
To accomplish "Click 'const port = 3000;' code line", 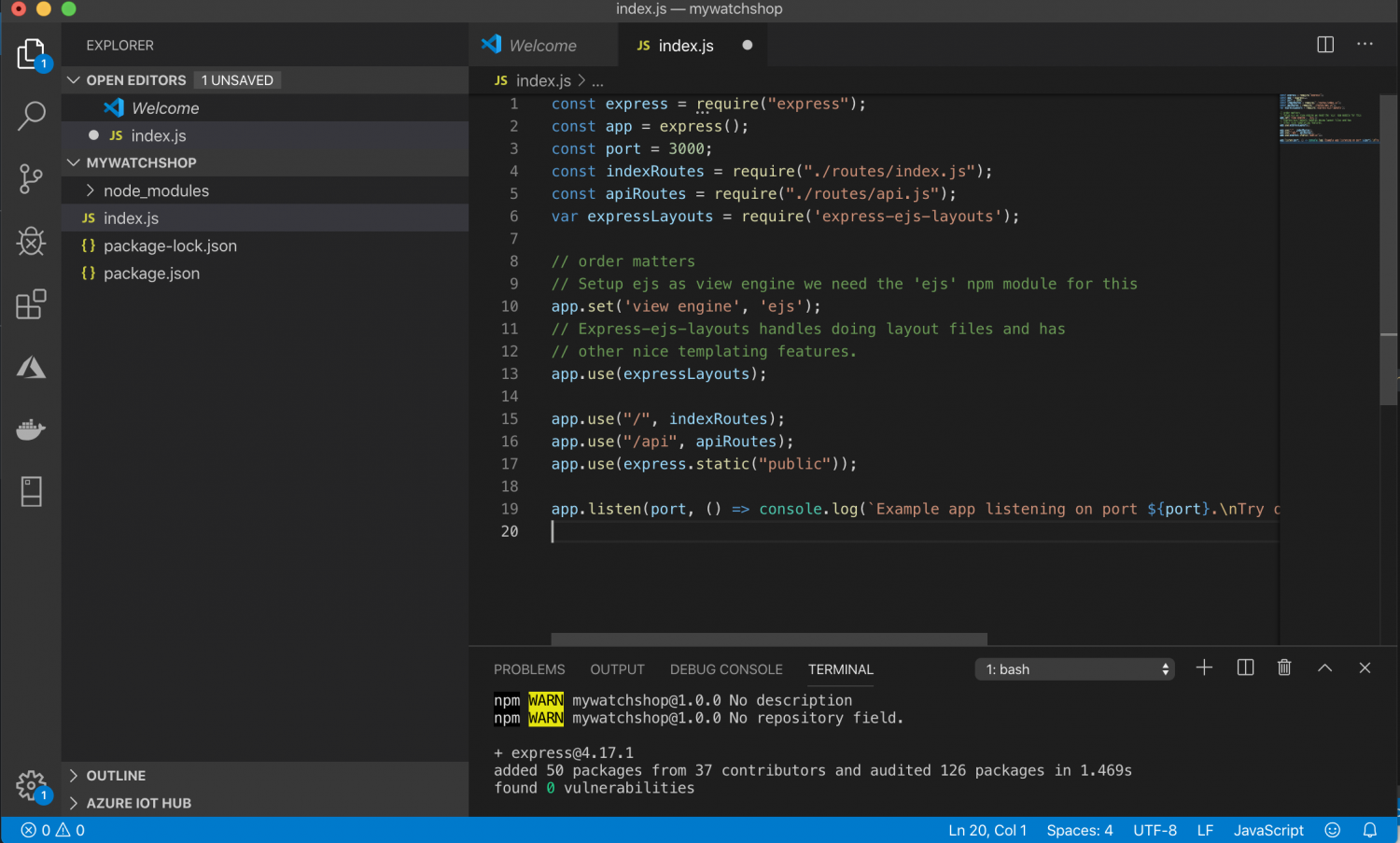I will pyautogui.click(x=632, y=148).
